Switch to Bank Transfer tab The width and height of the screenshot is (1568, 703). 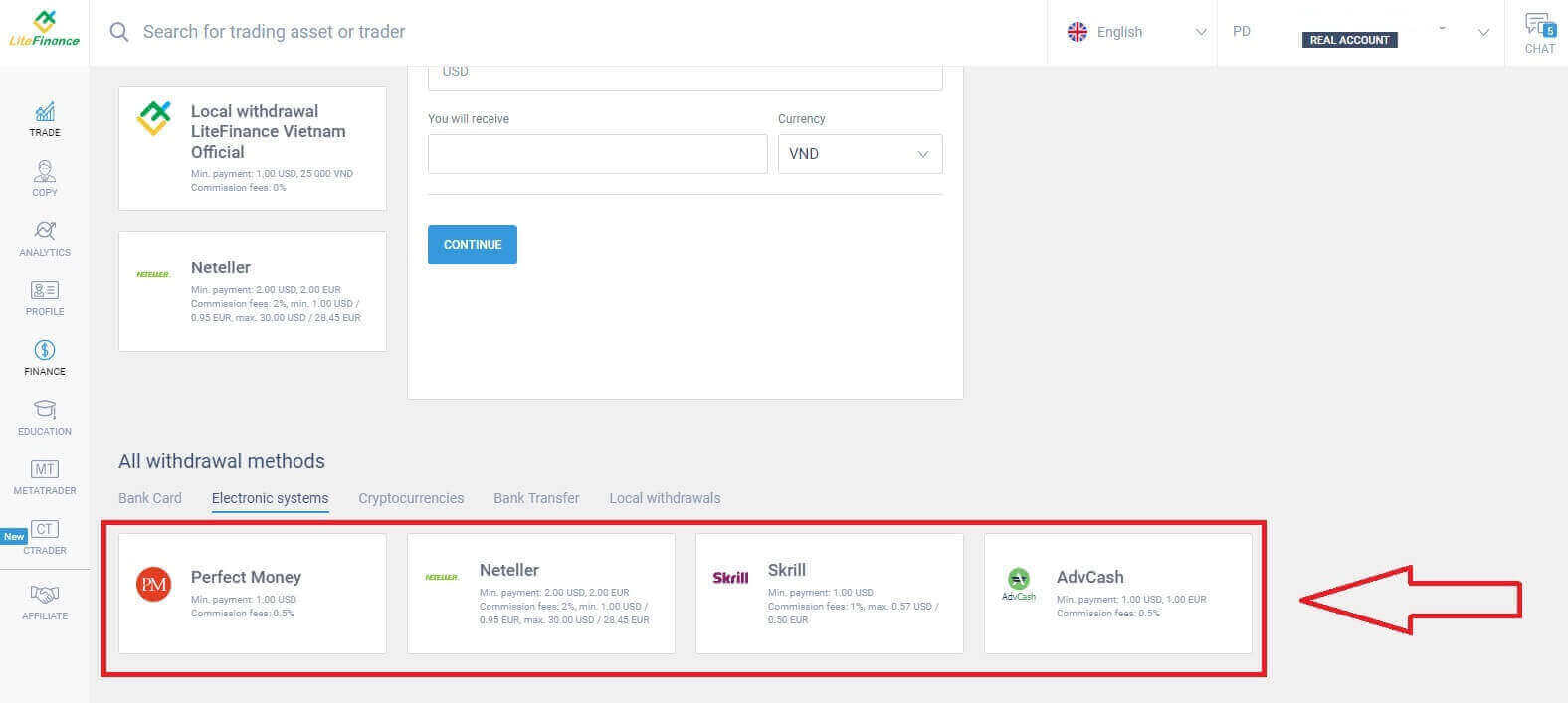point(536,498)
